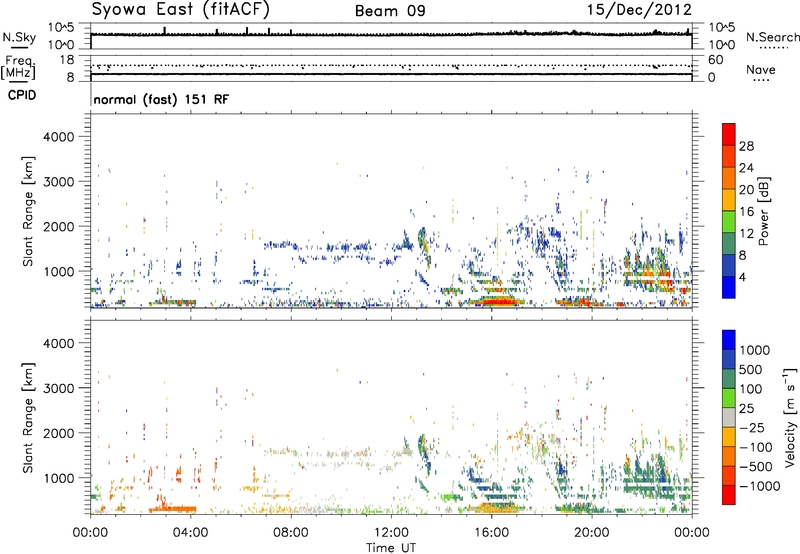Viewport: 800px width, 554px height.
Task: Click the '1000' range tick in velocity panel
Action: point(58,478)
